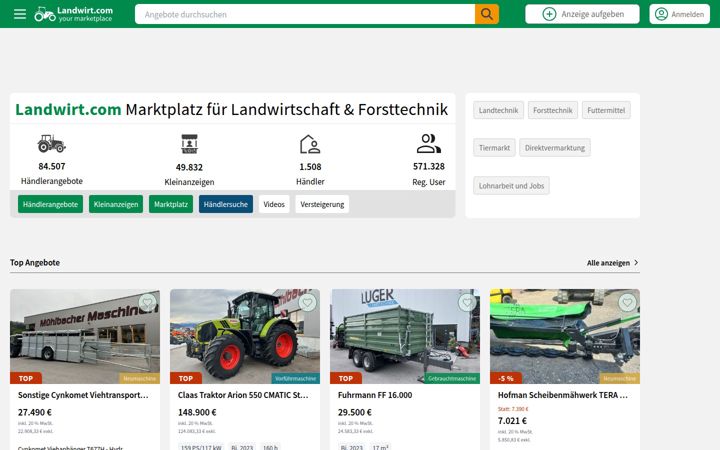
Task: Click the Anmelden button
Action: coord(680,14)
